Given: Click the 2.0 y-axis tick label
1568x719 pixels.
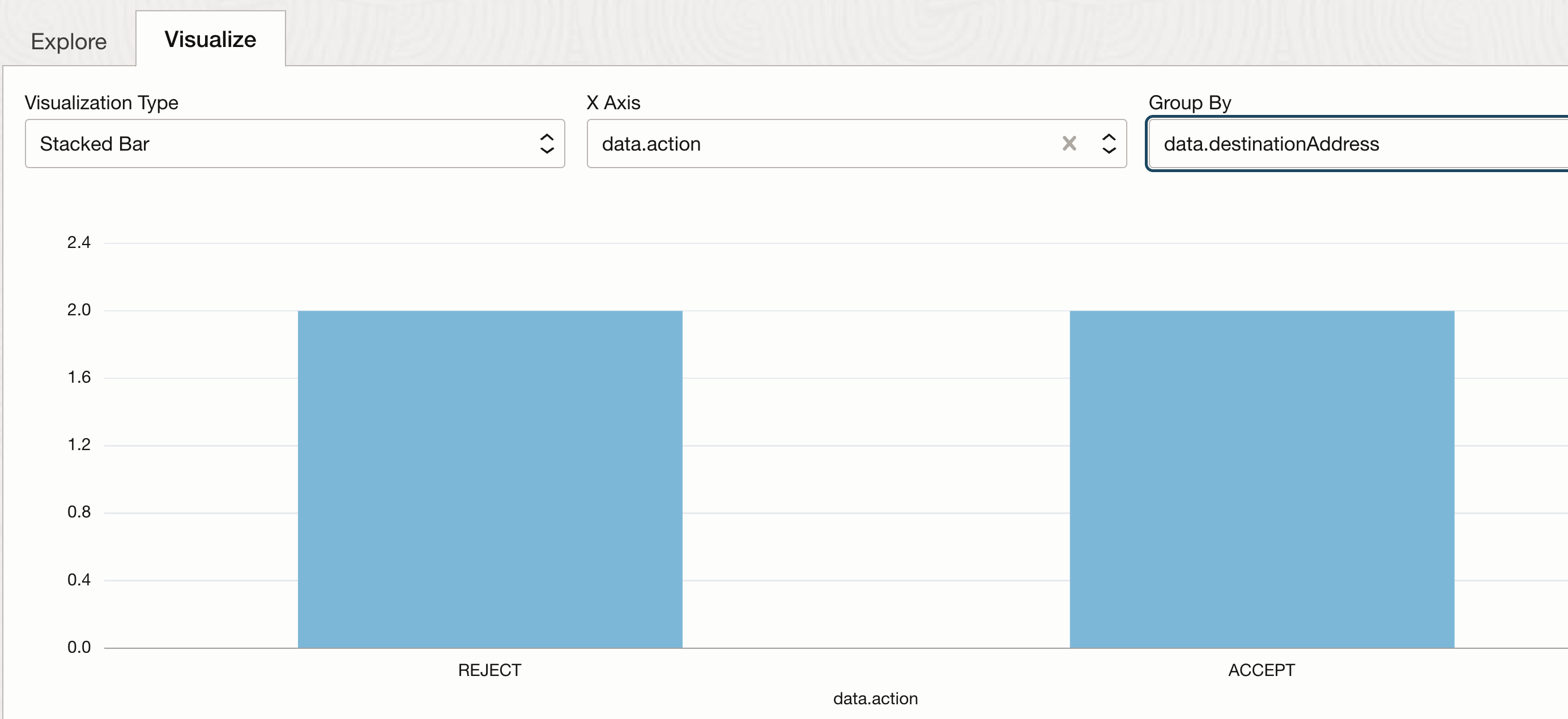Looking at the screenshot, I should [x=79, y=310].
